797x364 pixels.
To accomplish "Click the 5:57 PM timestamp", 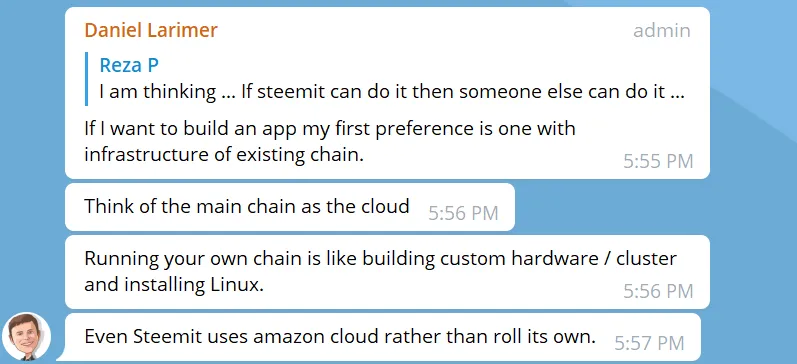I will pyautogui.click(x=649, y=343).
